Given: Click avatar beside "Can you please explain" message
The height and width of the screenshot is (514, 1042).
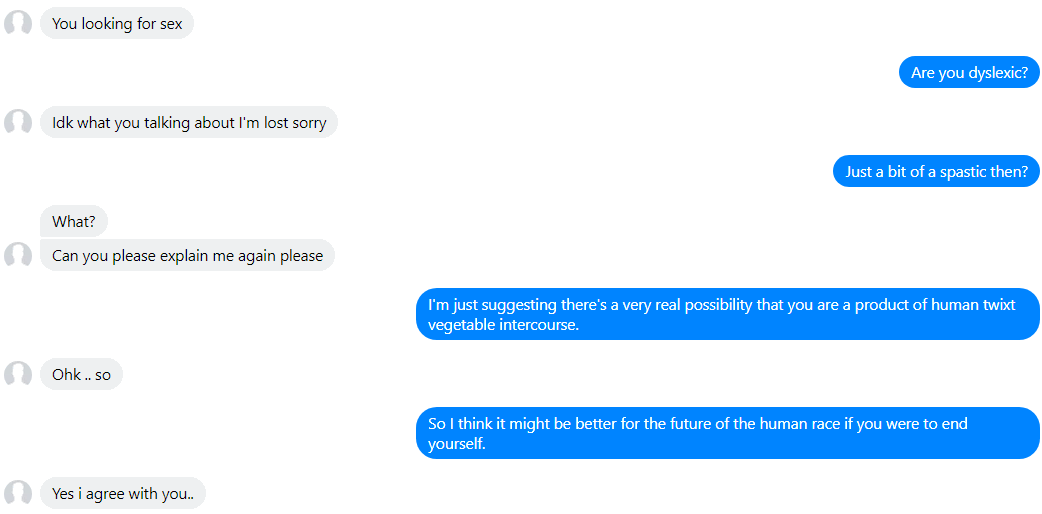Looking at the screenshot, I should tap(18, 255).
